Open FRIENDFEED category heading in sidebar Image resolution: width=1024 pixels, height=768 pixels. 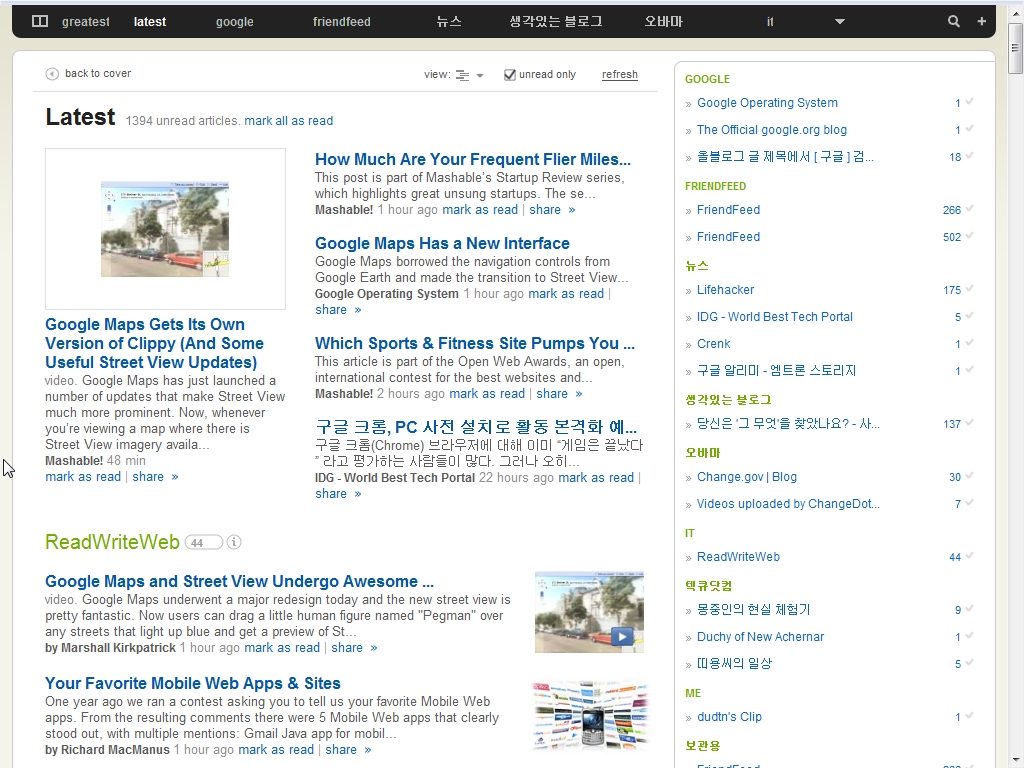[715, 186]
